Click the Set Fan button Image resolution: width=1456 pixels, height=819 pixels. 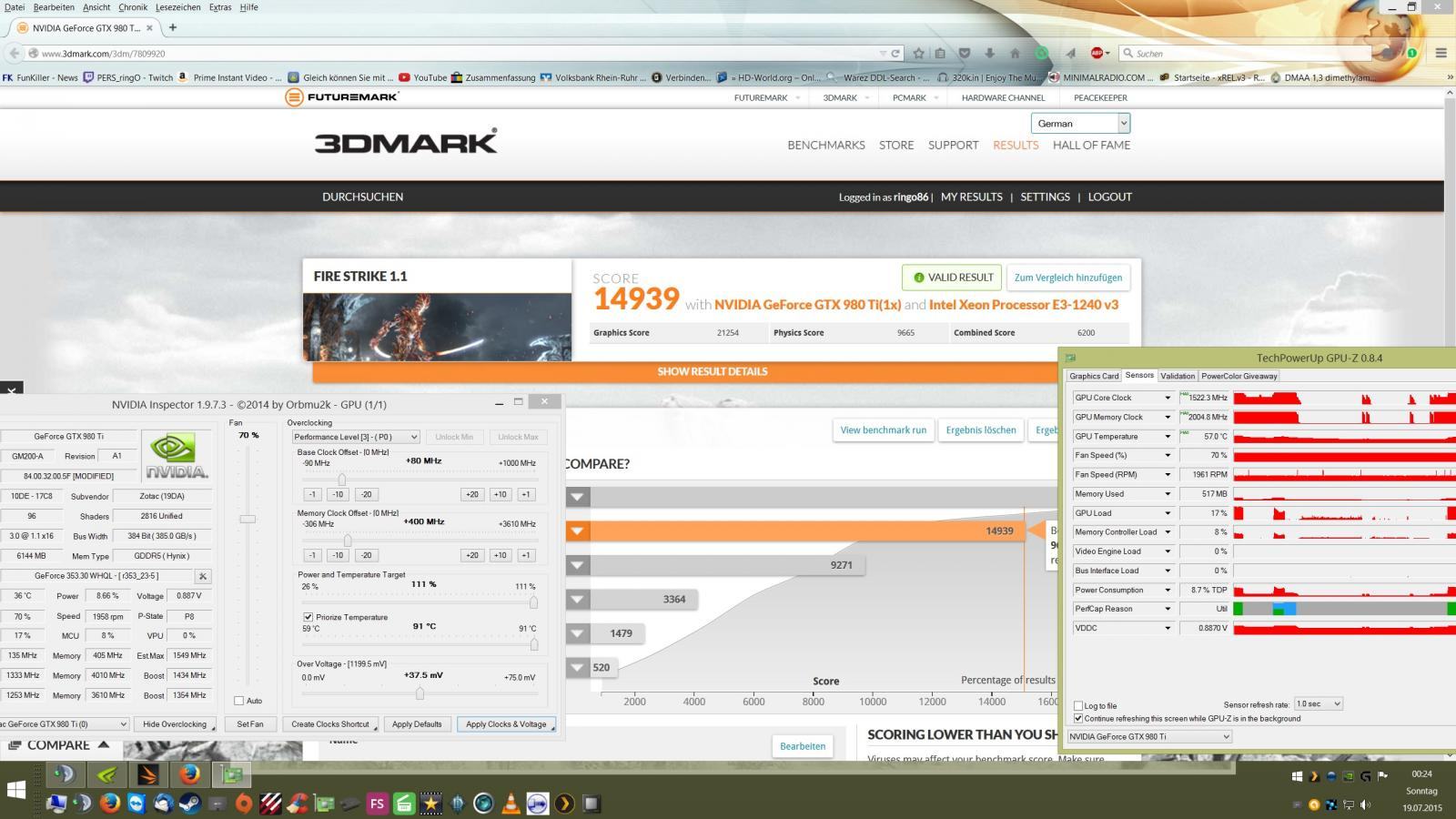250,724
